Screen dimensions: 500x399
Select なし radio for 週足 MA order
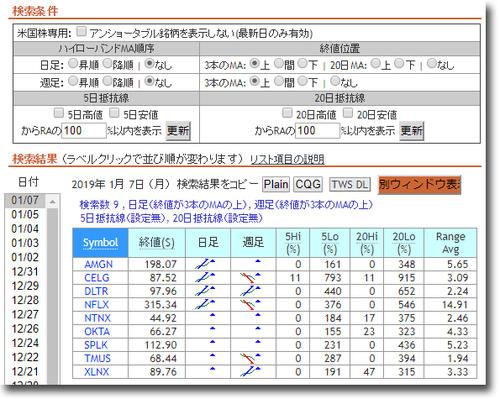click(x=150, y=81)
